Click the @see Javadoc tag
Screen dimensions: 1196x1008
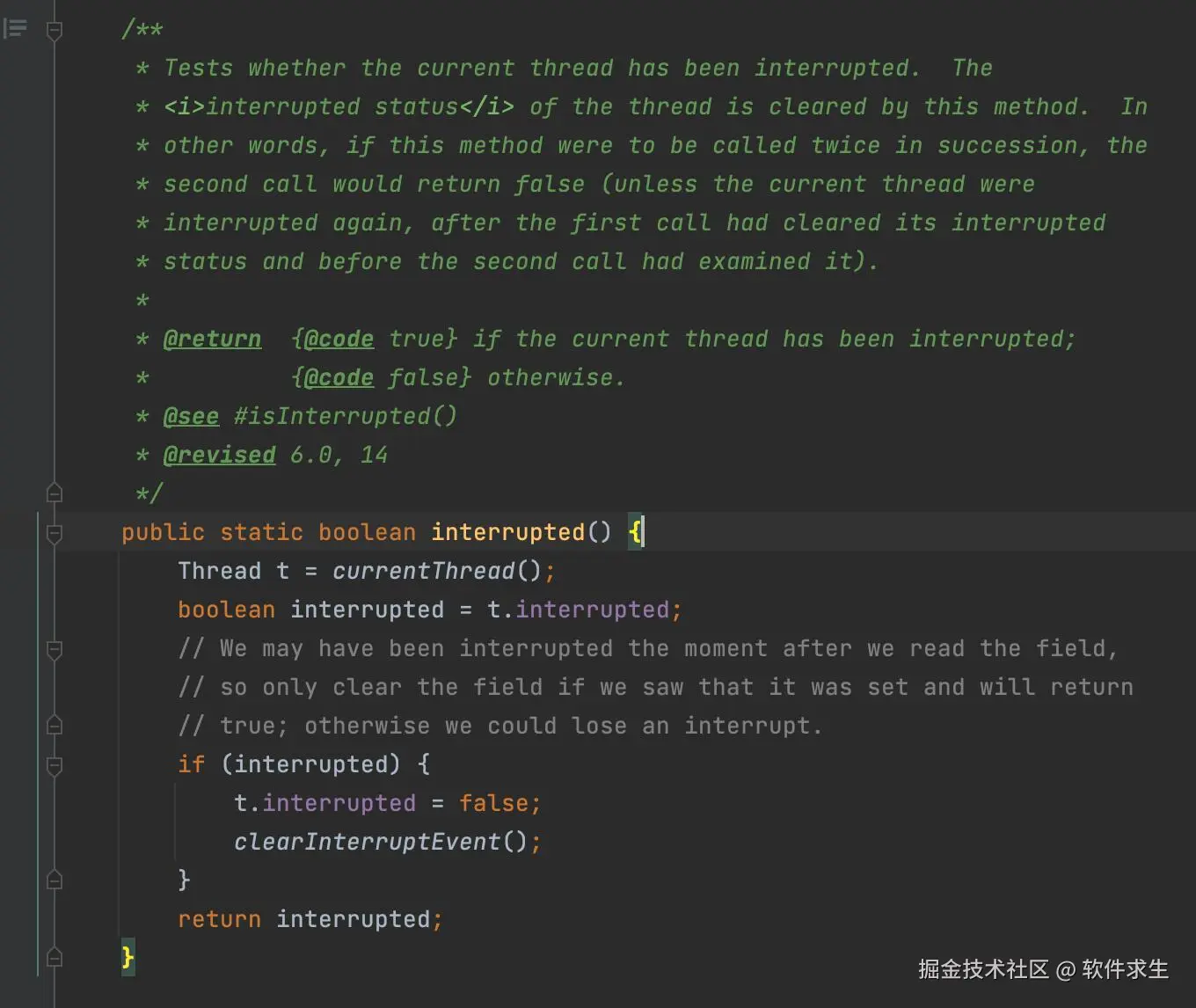point(191,416)
